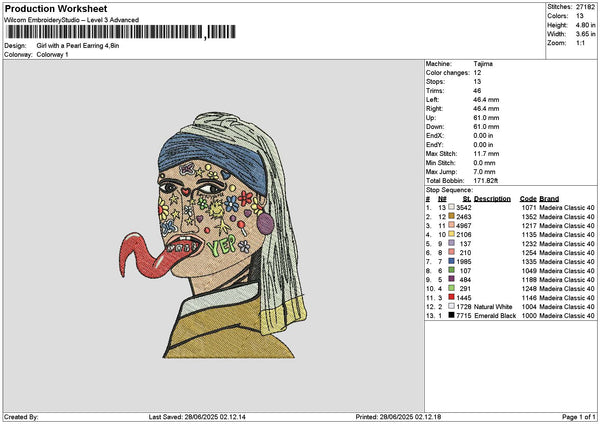Click the pink swatch beside 210
Image resolution: width=600 pixels, height=424 pixels.
tap(452, 252)
